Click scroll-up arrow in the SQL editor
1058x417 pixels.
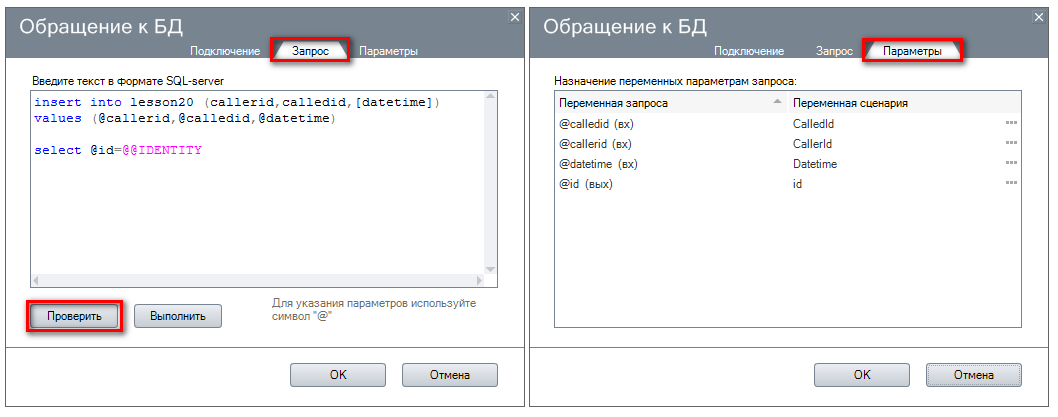[x=490, y=98]
